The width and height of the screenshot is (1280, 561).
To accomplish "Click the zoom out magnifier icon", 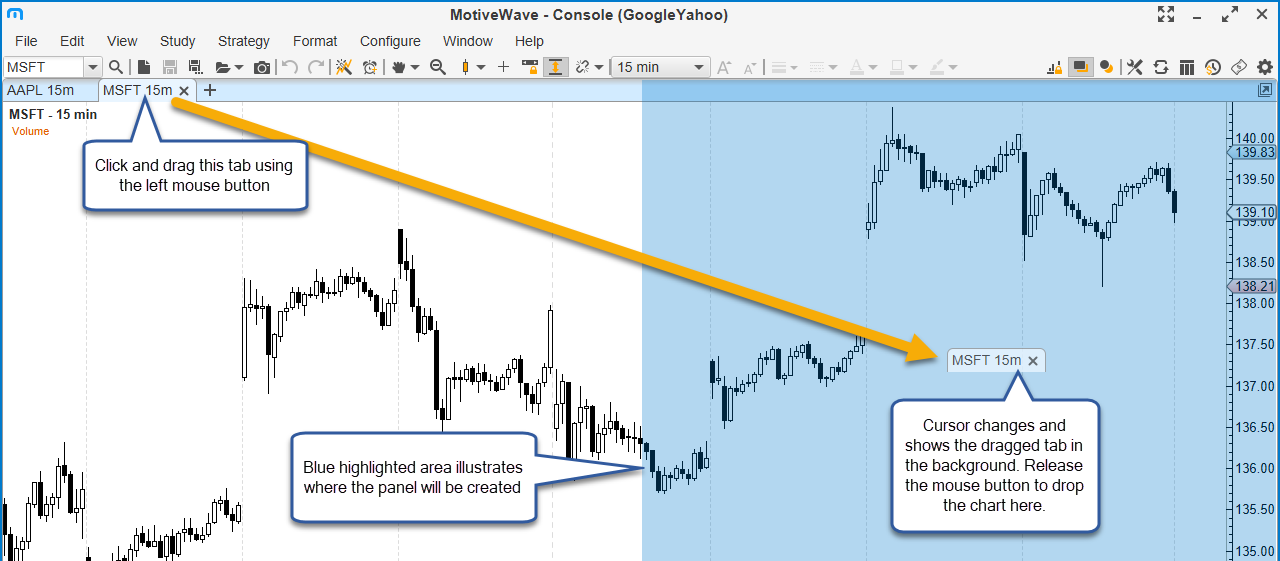I will click(x=437, y=67).
